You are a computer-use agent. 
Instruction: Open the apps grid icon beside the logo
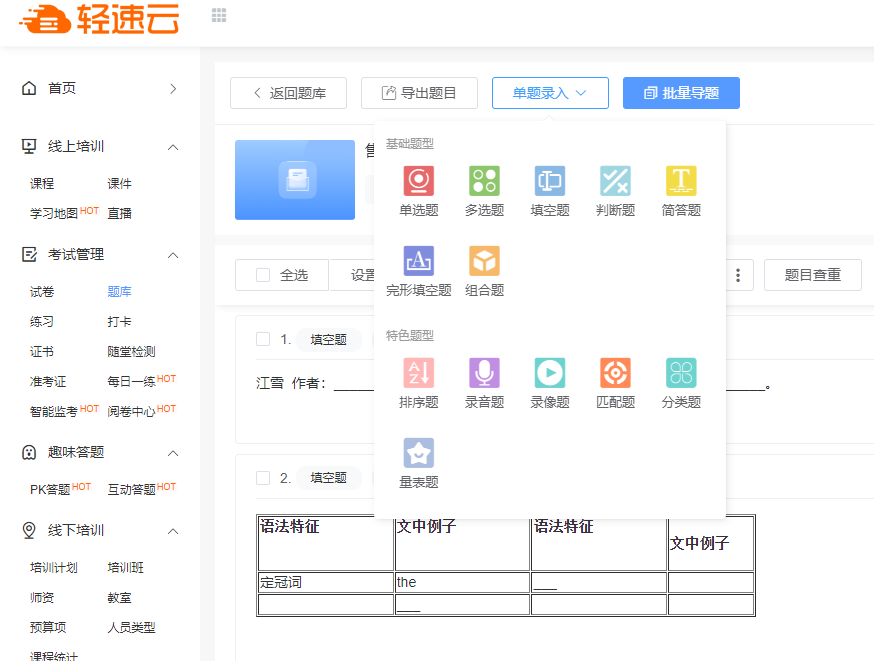219,15
